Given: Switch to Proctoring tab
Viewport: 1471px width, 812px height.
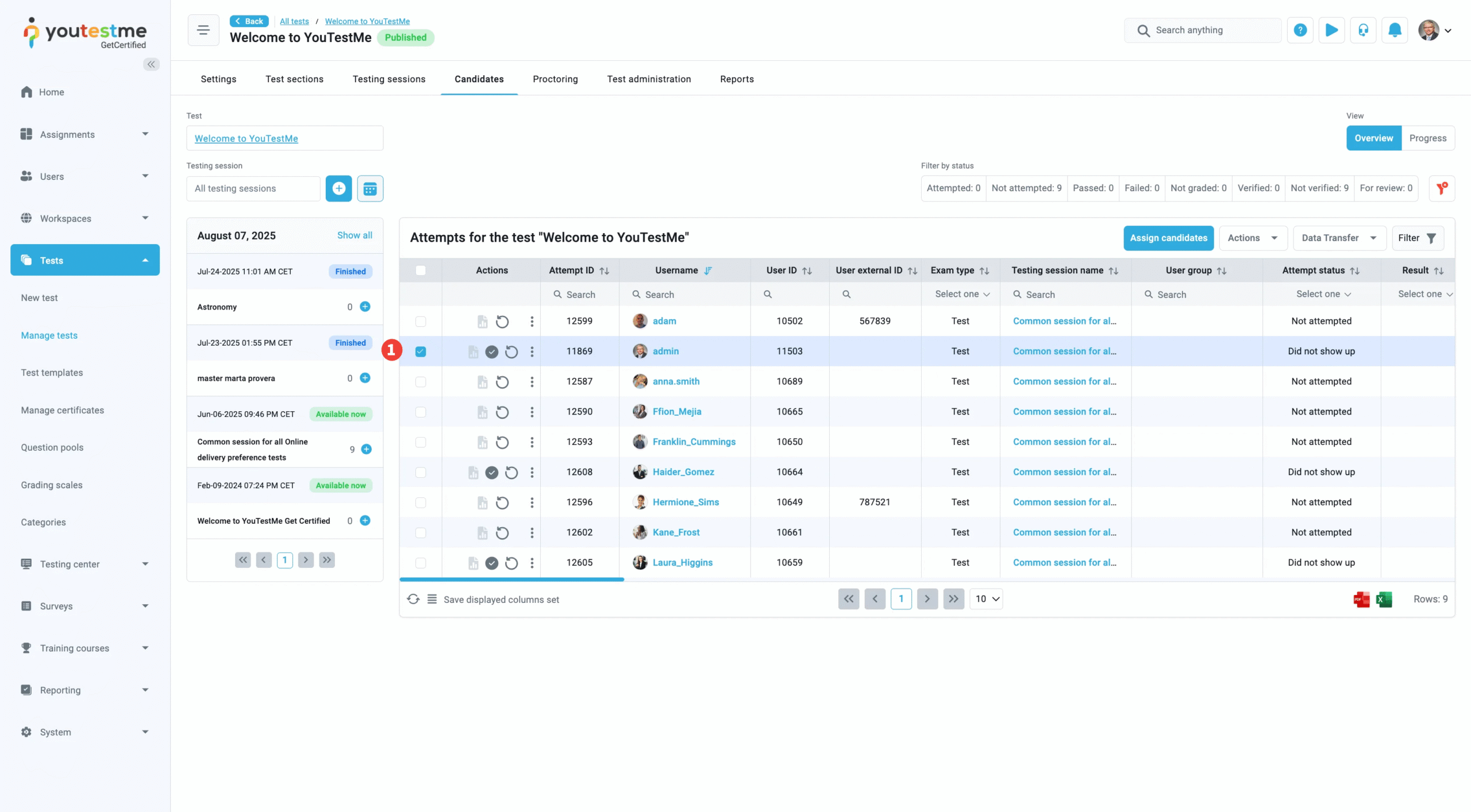Looking at the screenshot, I should [x=555, y=79].
